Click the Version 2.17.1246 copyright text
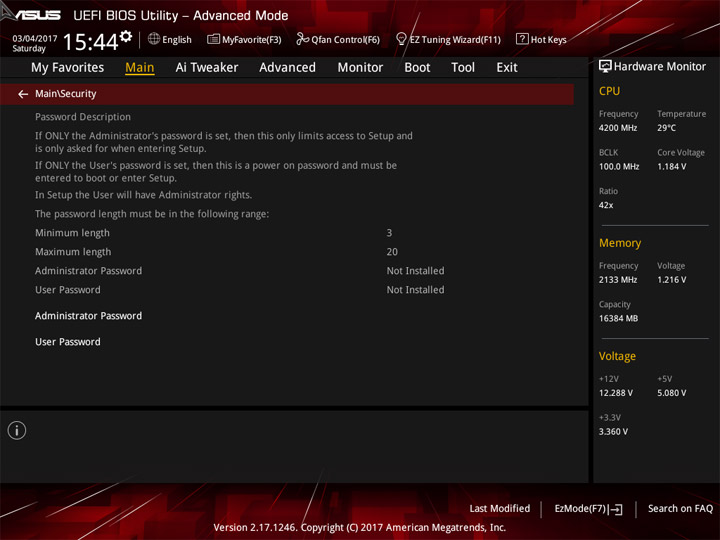The height and width of the screenshot is (540, 720). coord(360,527)
